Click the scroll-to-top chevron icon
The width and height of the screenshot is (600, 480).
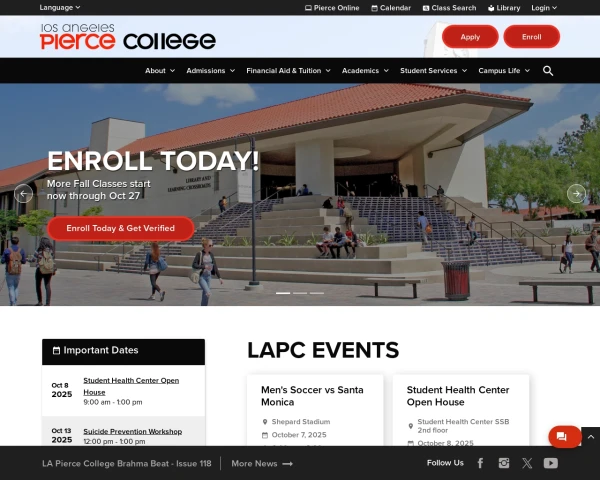[x=591, y=436]
